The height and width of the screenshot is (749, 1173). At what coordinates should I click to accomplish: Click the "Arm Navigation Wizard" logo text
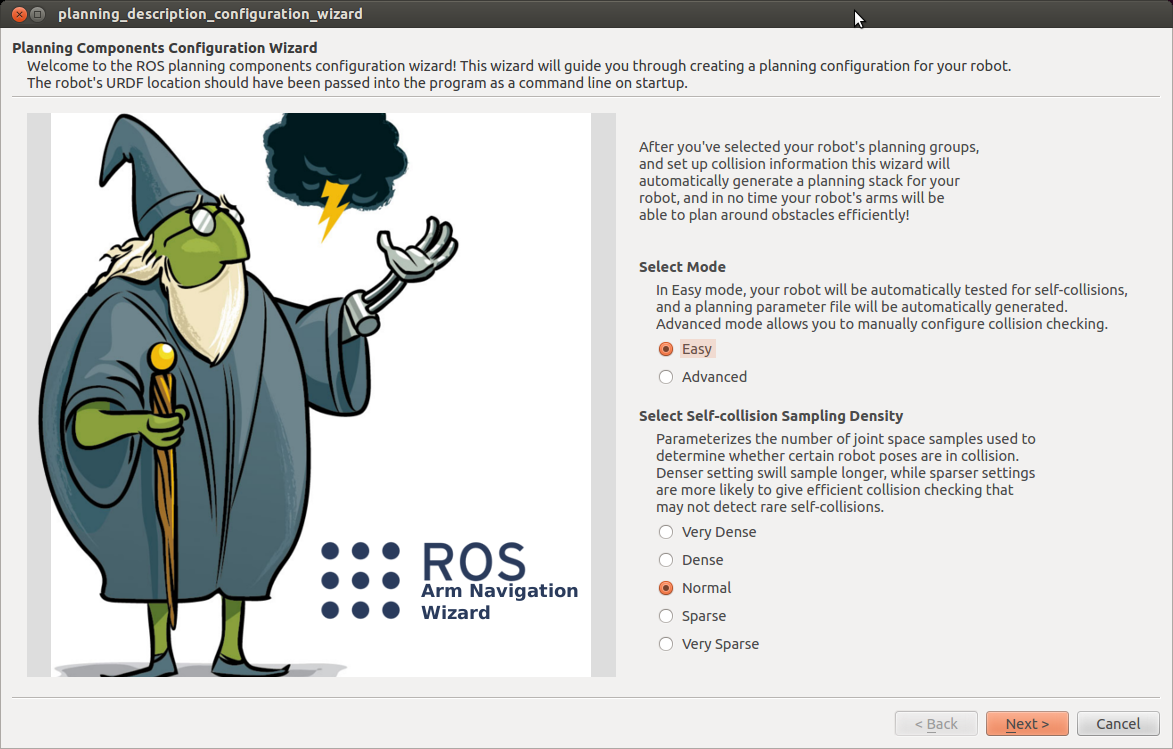[499, 601]
